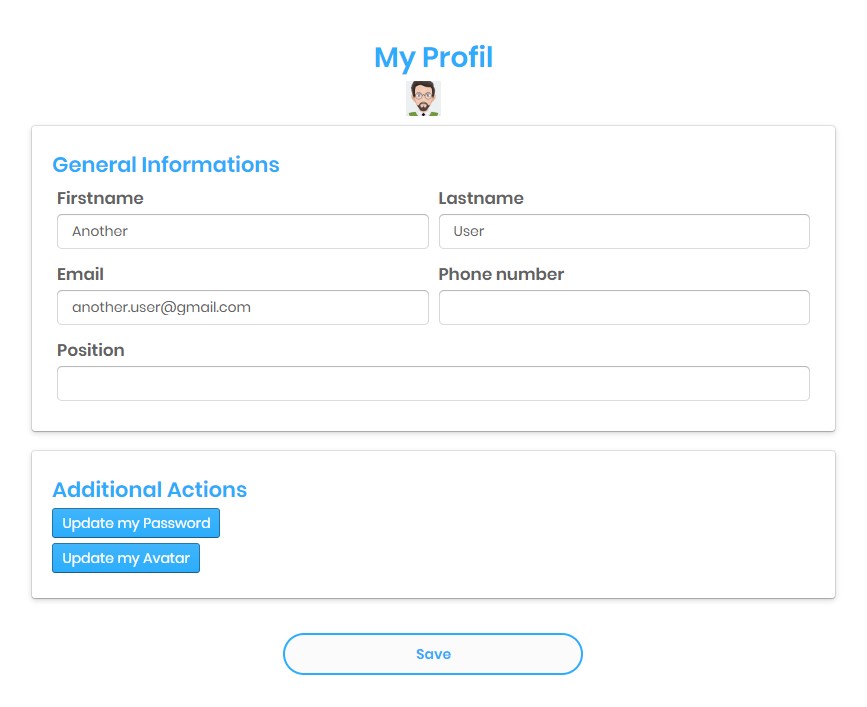Image resolution: width=867 pixels, height=707 pixels.
Task: Focus the empty Phone number field
Action: point(623,307)
